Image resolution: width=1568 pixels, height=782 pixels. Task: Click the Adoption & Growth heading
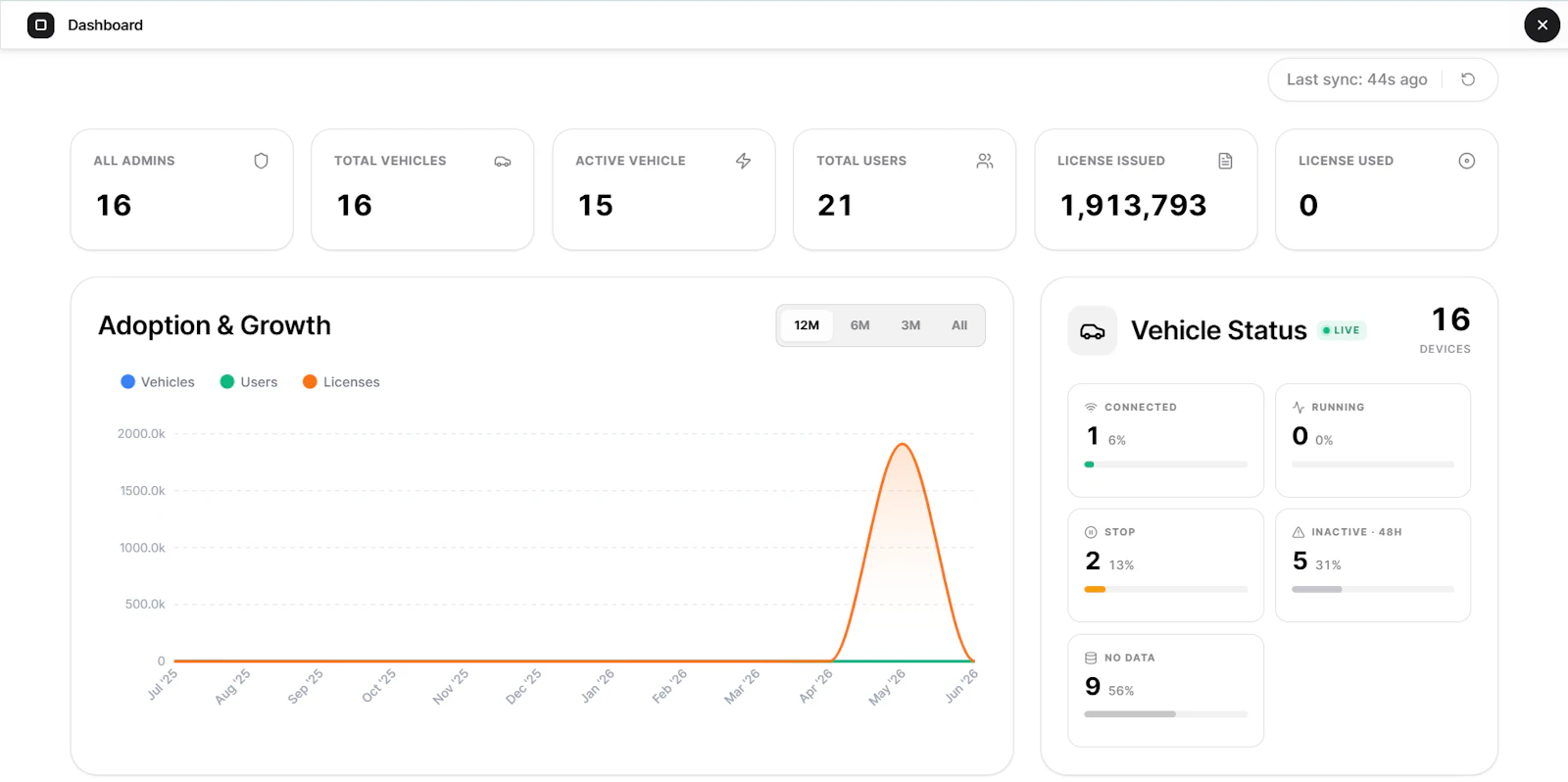(215, 325)
